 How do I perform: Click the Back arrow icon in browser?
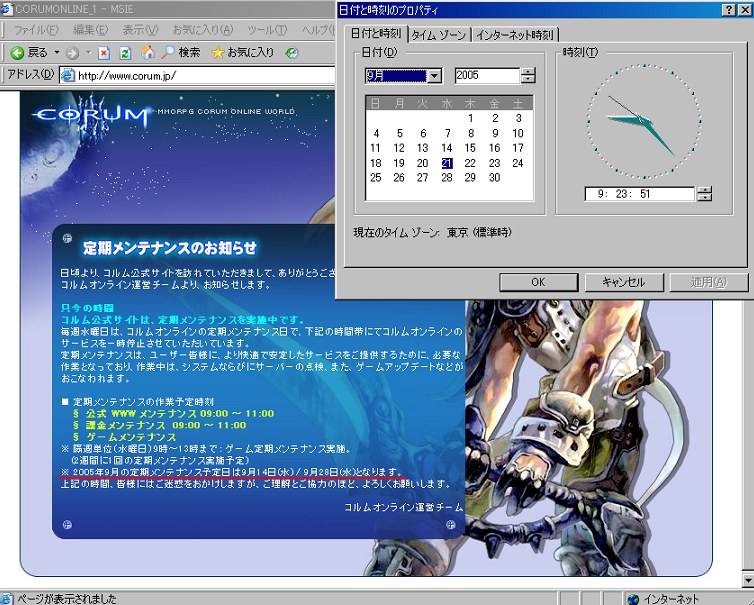point(17,52)
